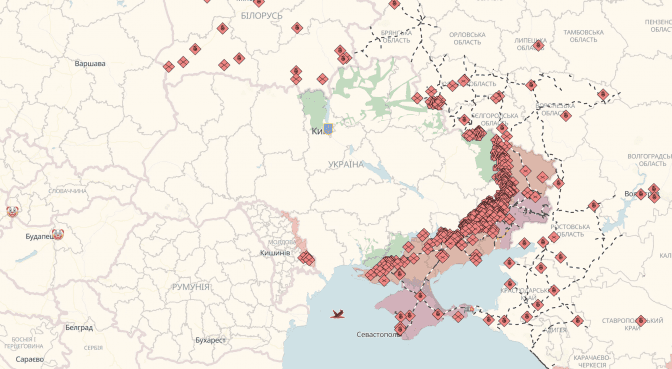Viewport: 672px width, 369px height.
Task: Select the Тамбовська область label
Action: [x=583, y=36]
